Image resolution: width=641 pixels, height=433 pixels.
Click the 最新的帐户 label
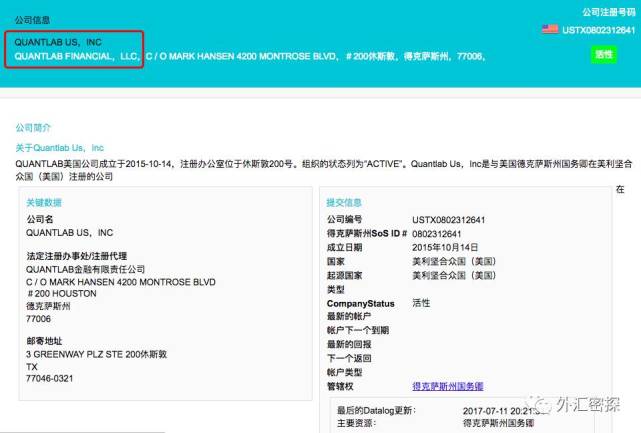349,316
